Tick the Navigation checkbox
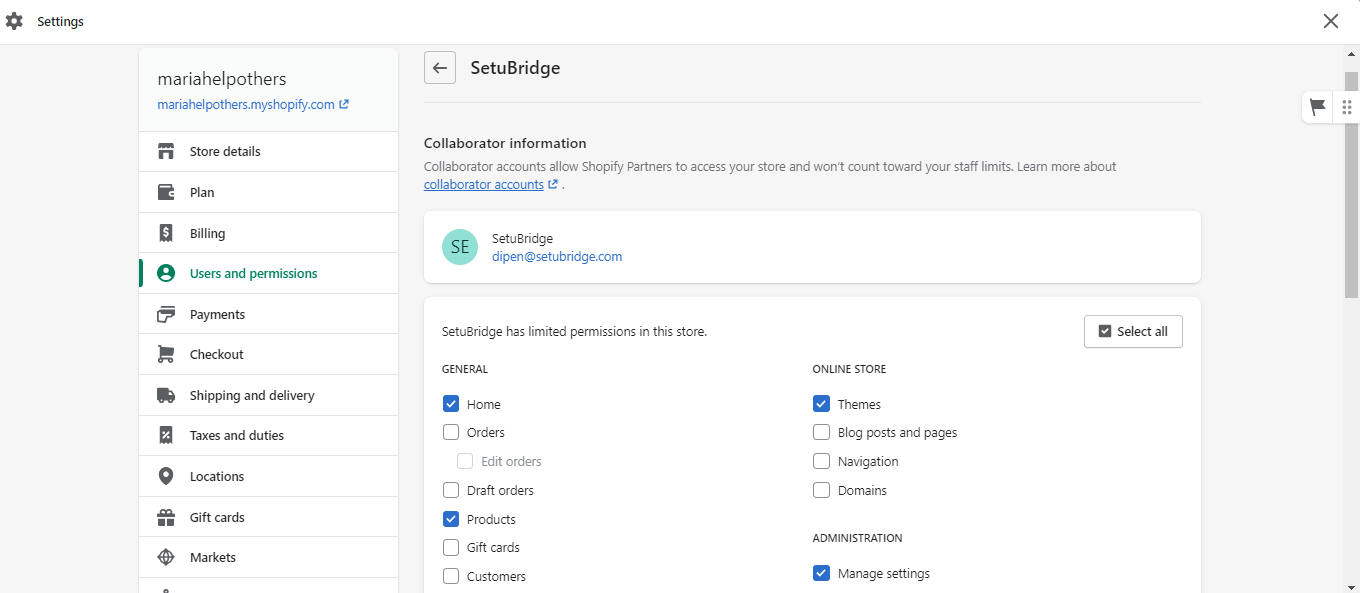The image size is (1360, 593). click(821, 462)
